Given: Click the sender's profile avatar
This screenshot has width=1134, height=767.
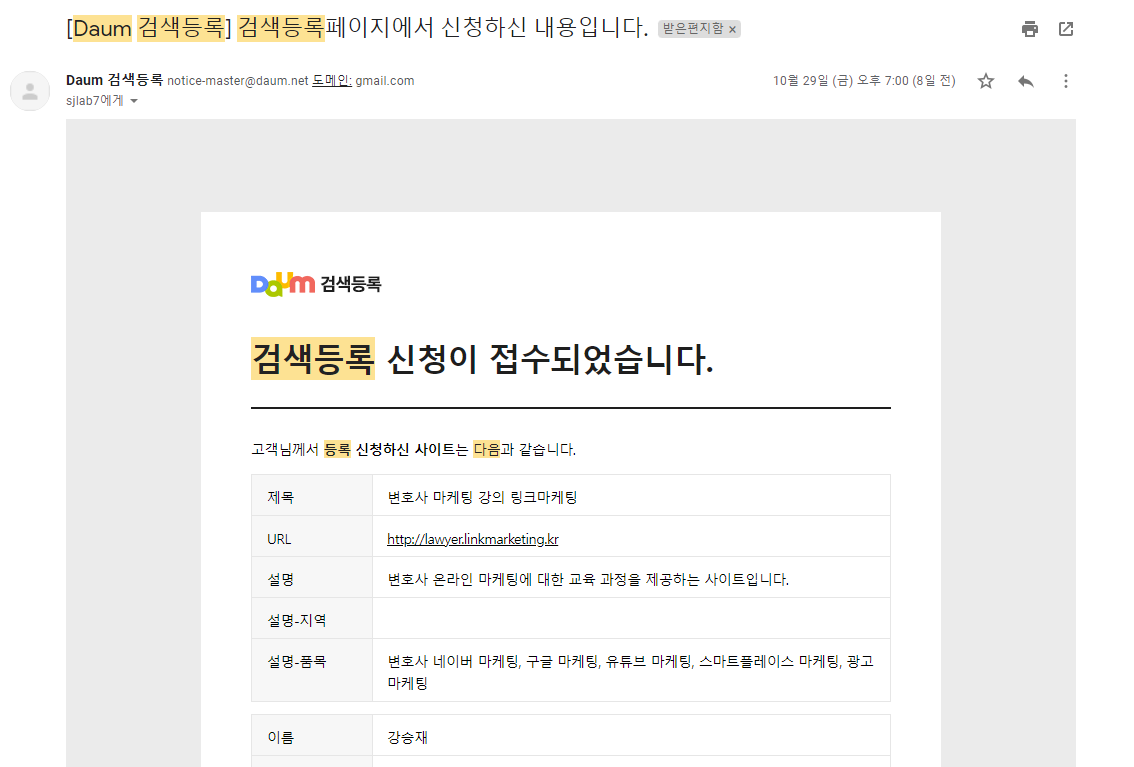Looking at the screenshot, I should pyautogui.click(x=30, y=91).
